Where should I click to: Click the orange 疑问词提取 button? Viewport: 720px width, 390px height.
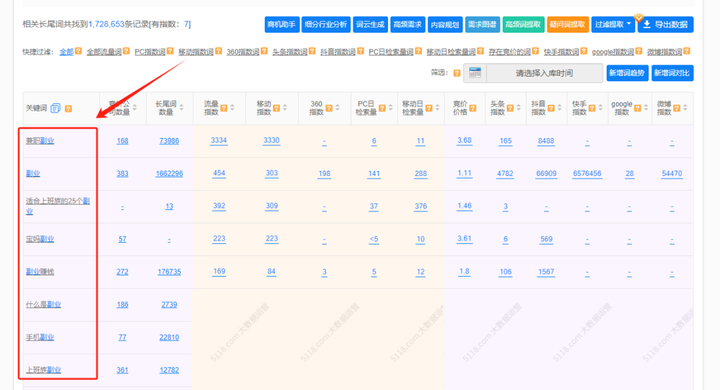(x=568, y=24)
